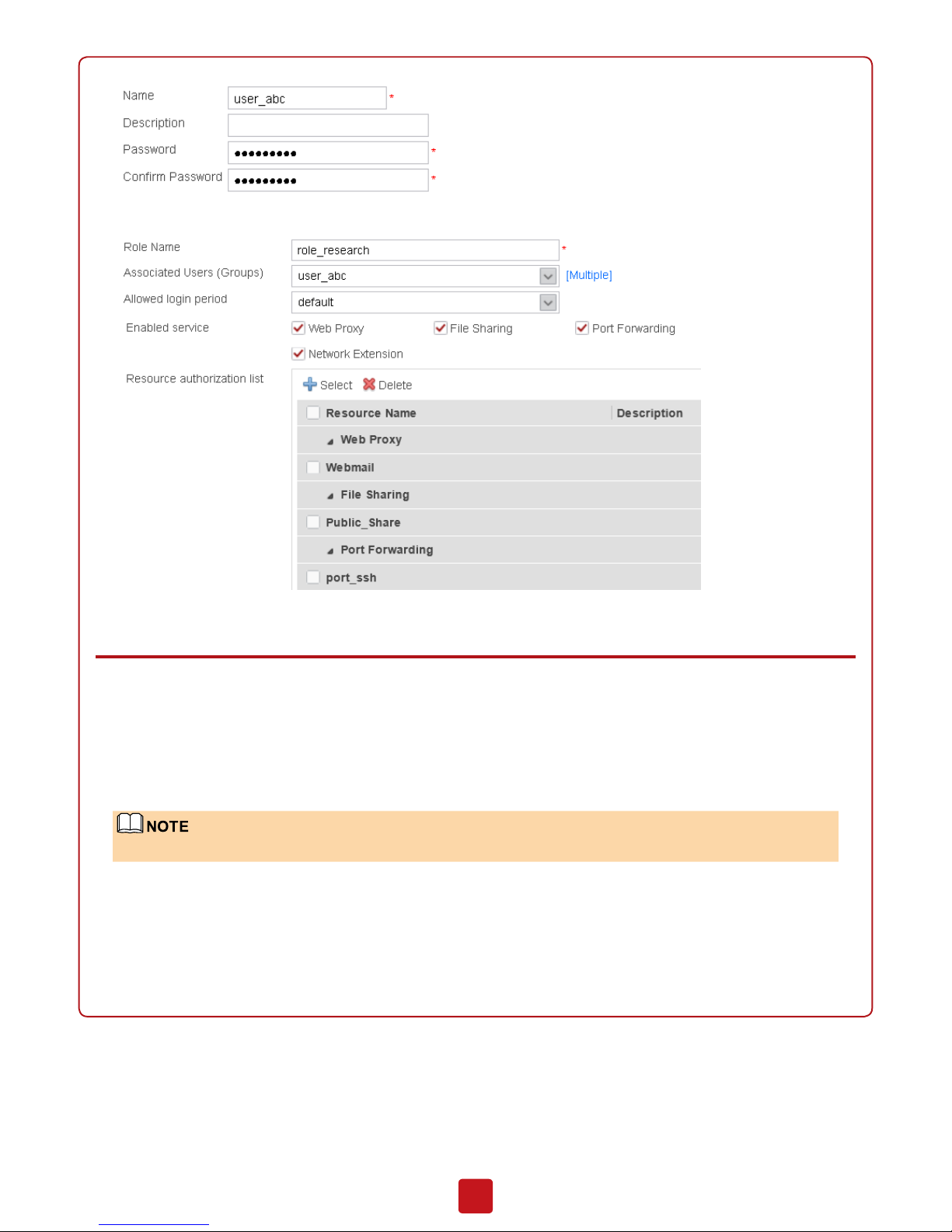The height and width of the screenshot is (1232, 952).
Task: Click the Webmail resource name
Action: [350, 467]
